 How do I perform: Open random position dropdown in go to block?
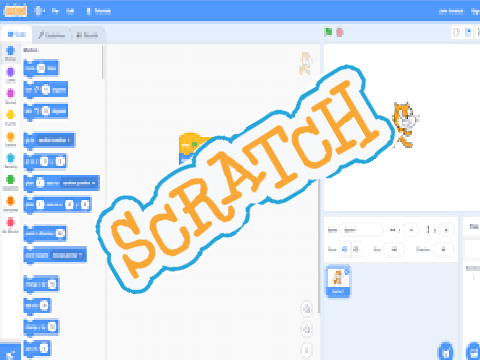[55, 140]
